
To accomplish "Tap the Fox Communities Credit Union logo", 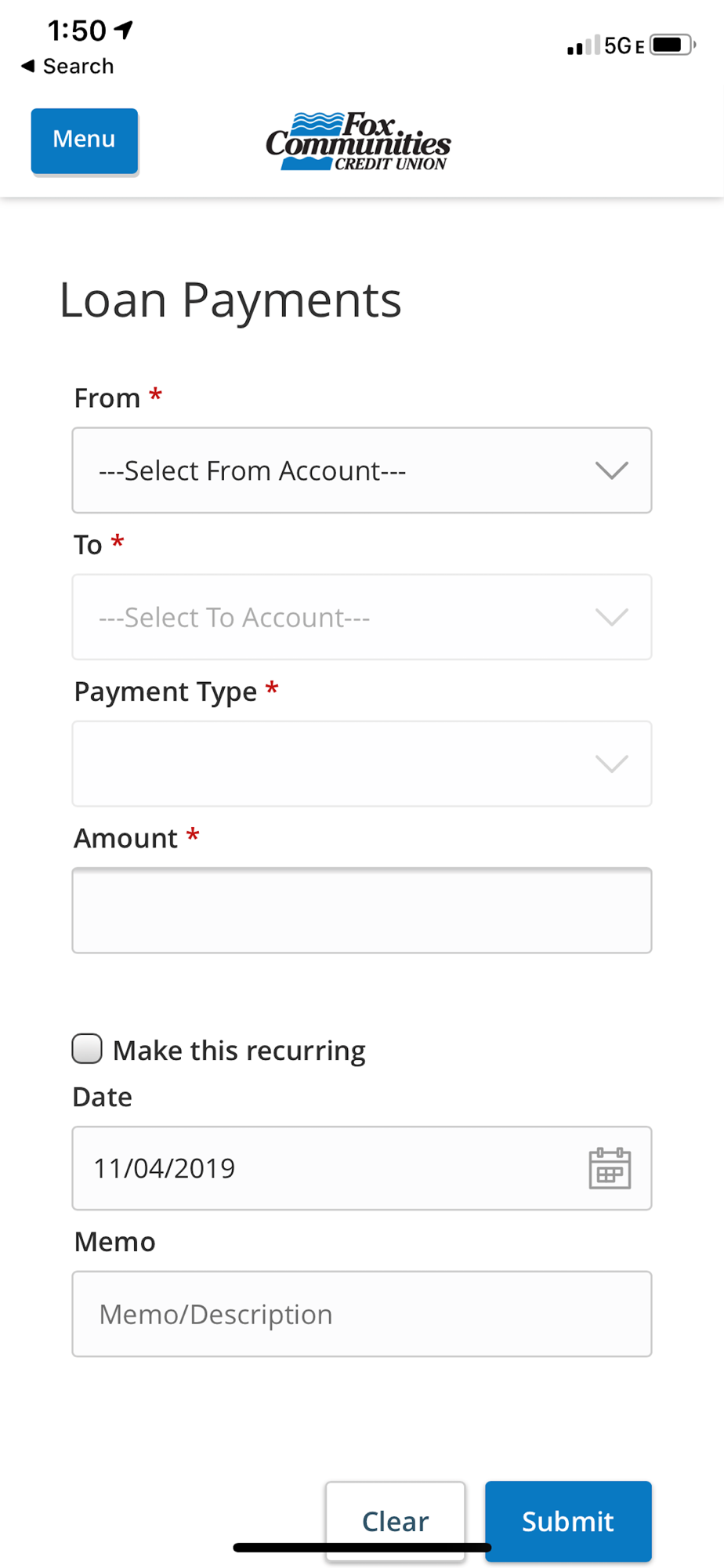I will pos(358,141).
